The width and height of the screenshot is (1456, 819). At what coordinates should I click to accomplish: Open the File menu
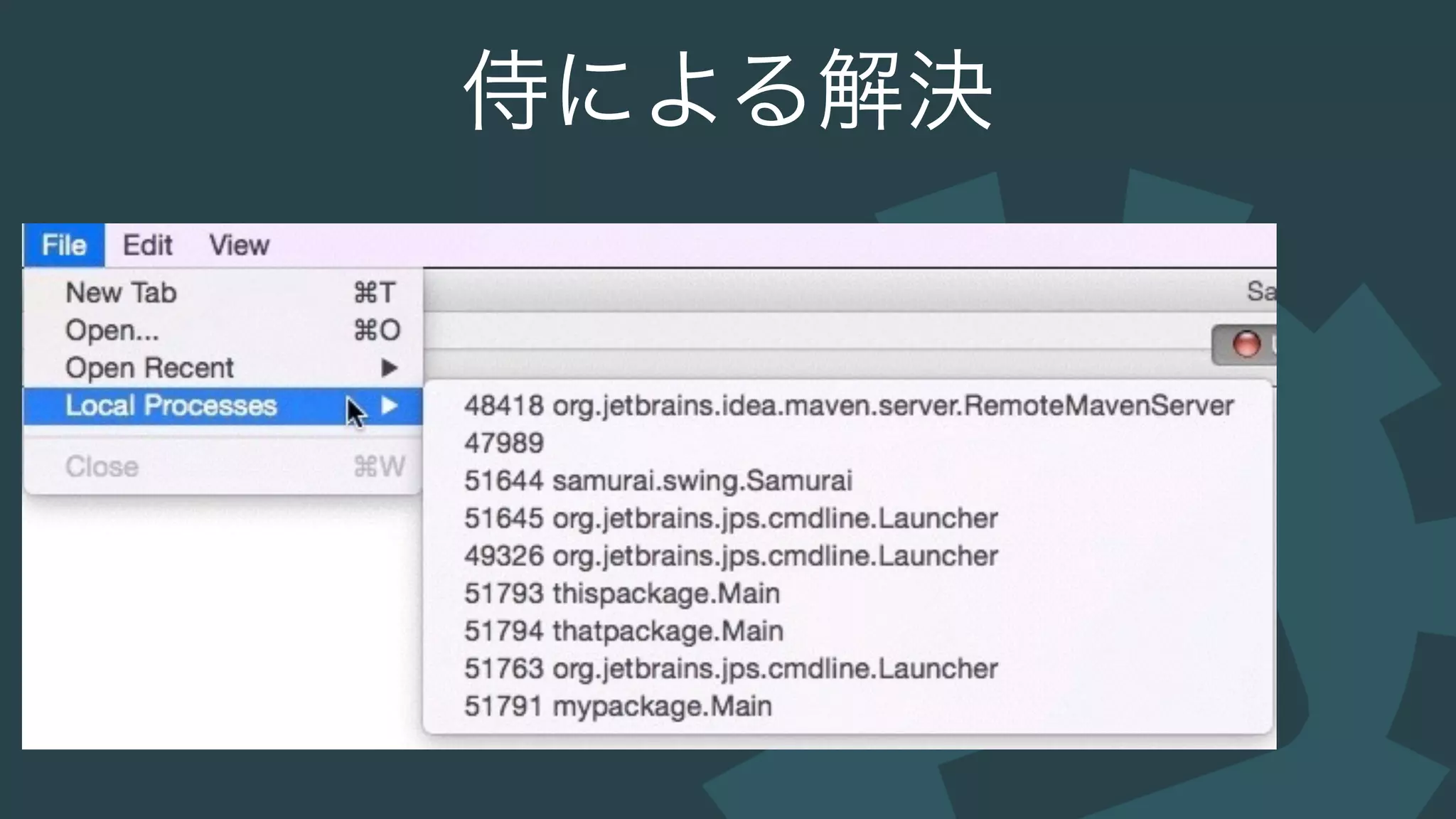64,245
